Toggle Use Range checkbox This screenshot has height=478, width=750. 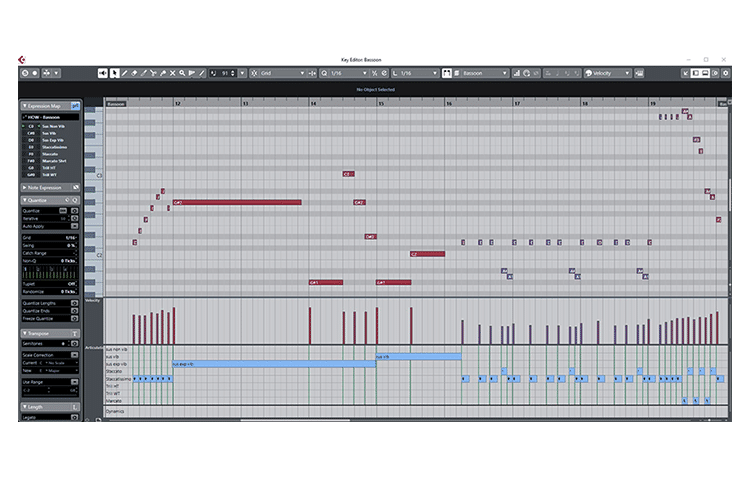(75, 382)
